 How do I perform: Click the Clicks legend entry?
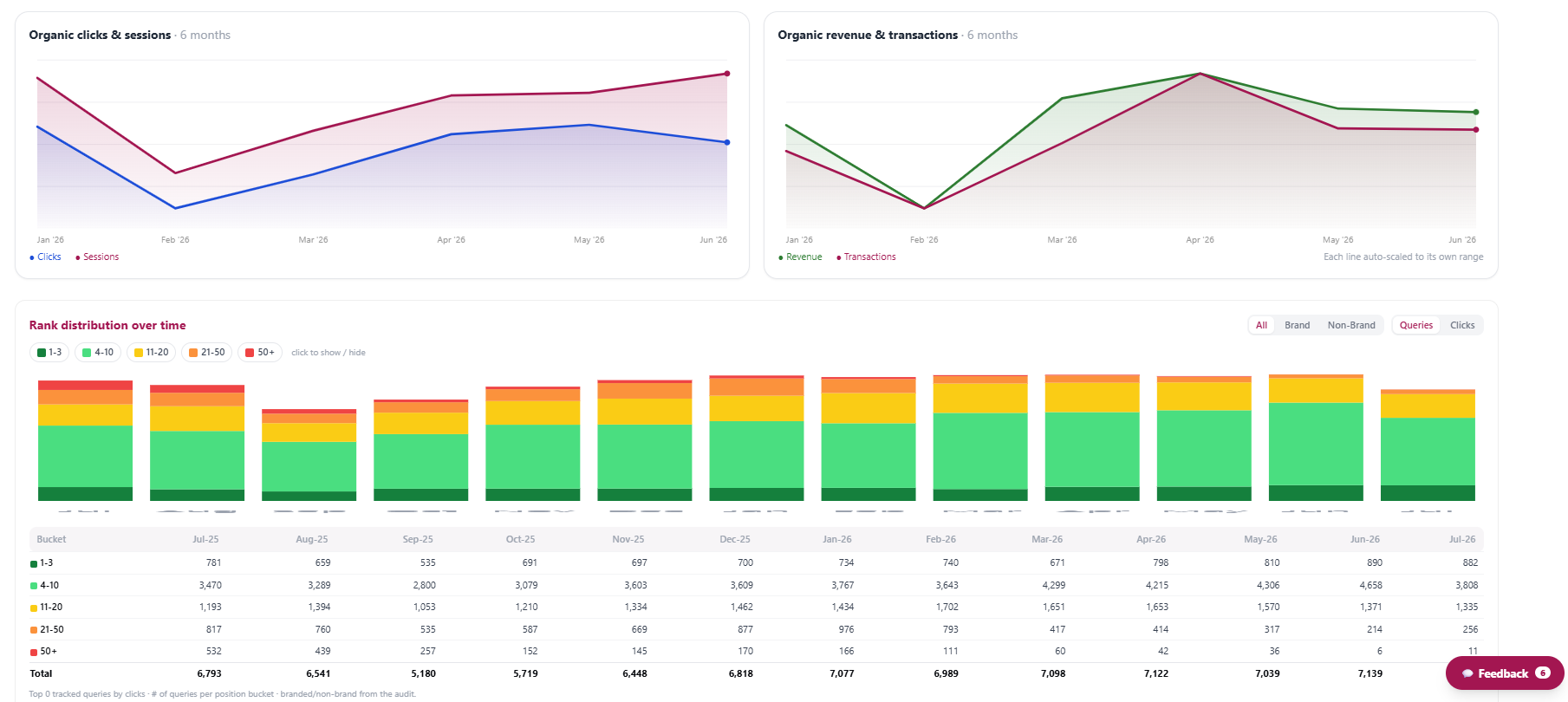tap(45, 257)
